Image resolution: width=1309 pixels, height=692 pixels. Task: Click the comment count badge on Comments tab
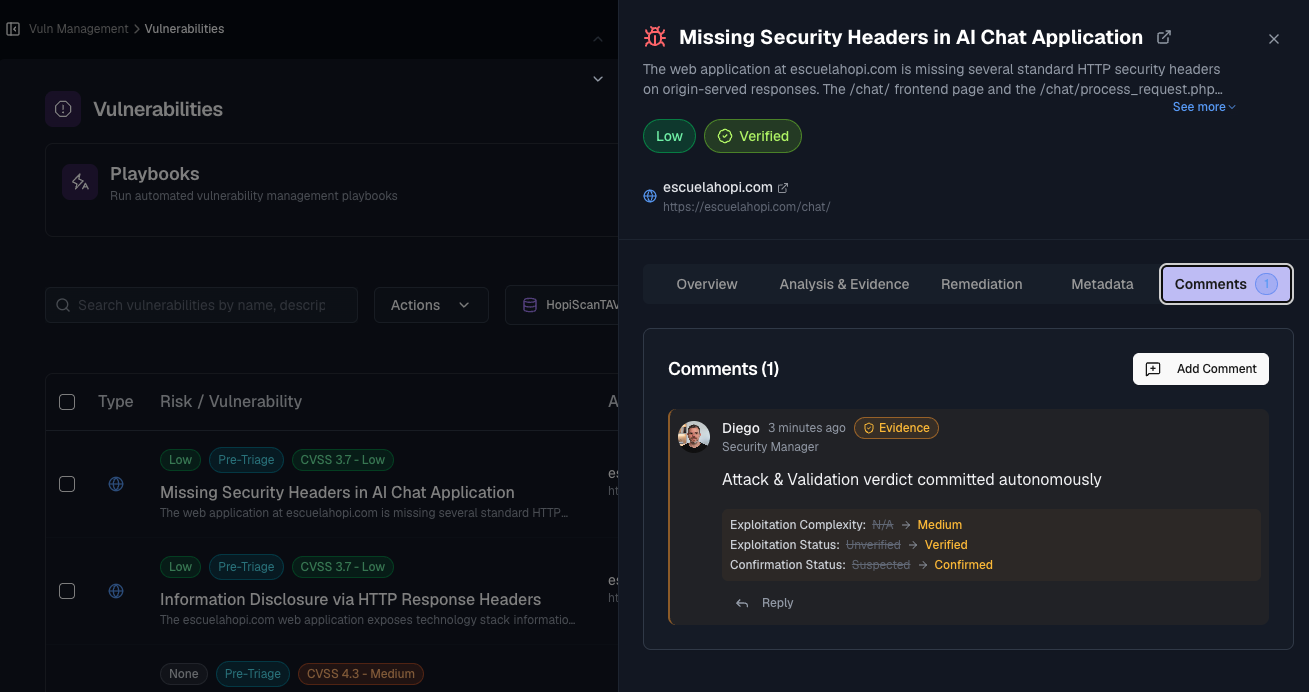(x=1266, y=284)
